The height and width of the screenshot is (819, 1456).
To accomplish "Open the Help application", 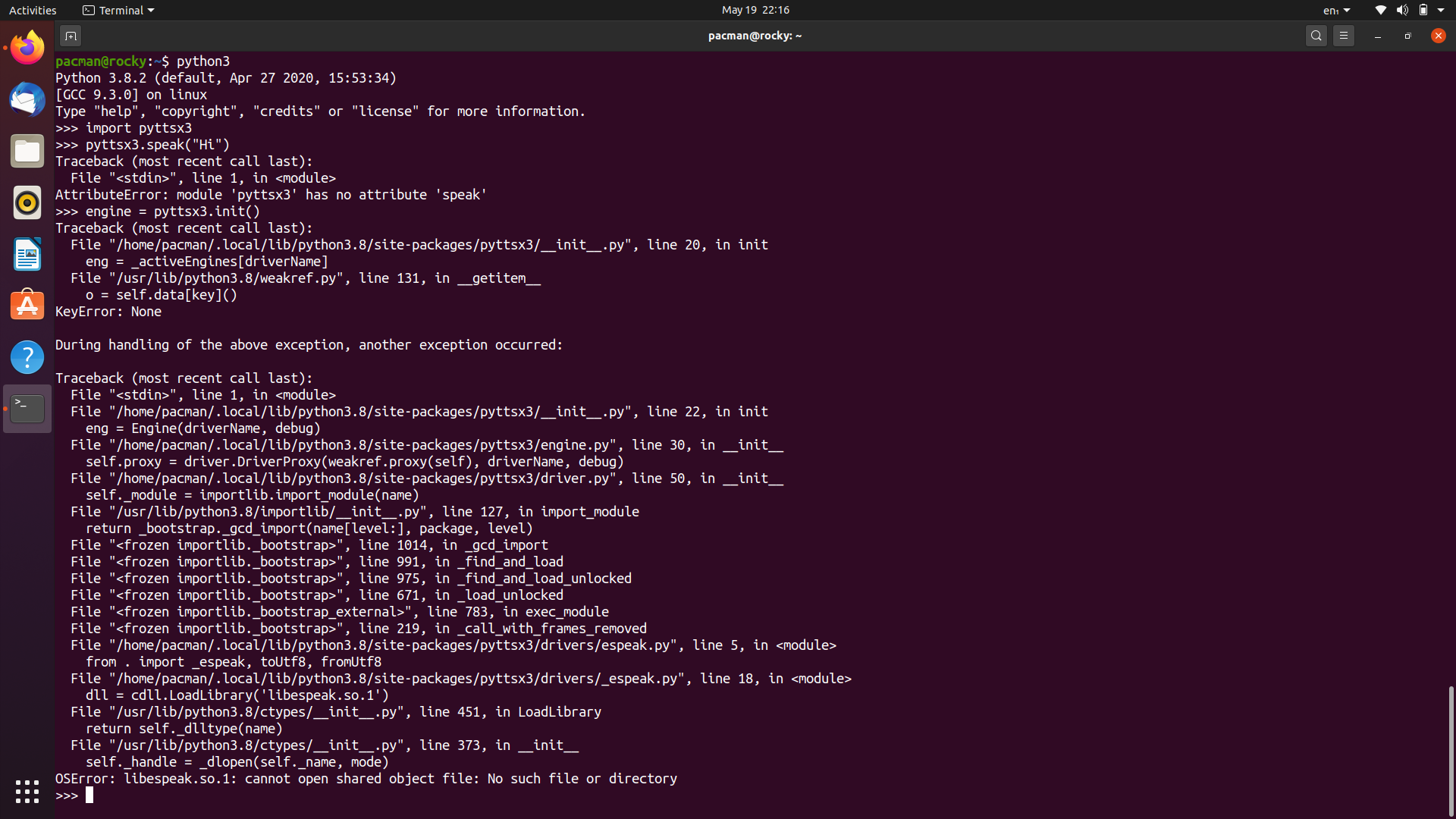I will click(x=27, y=356).
